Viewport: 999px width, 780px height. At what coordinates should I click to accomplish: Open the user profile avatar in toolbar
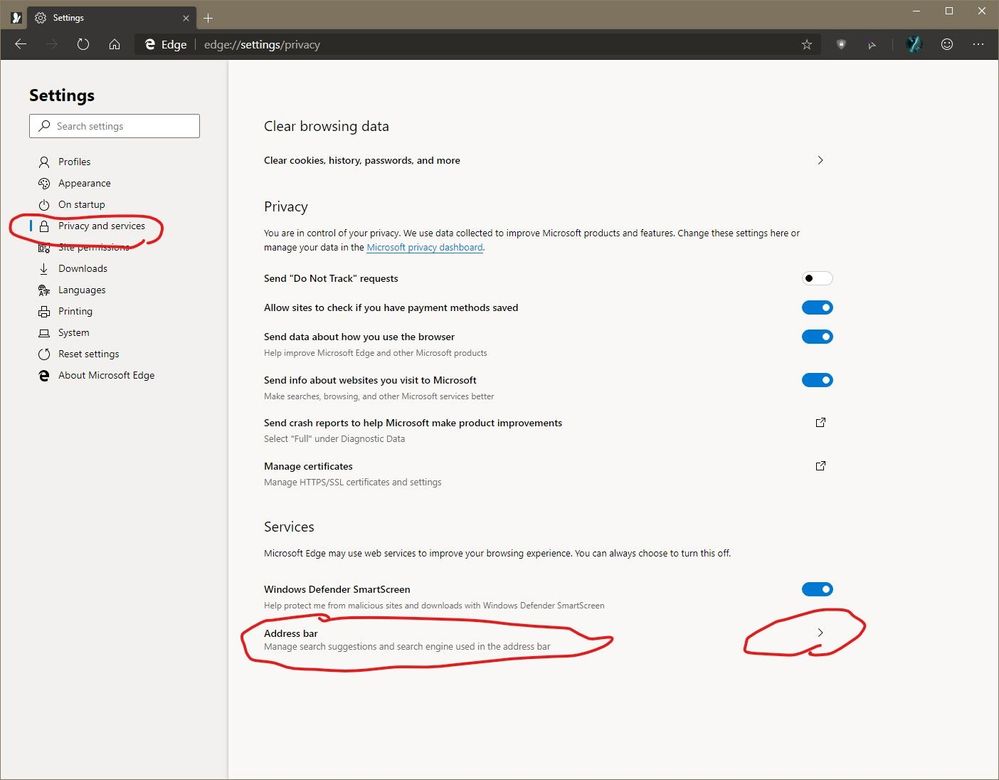click(x=914, y=44)
